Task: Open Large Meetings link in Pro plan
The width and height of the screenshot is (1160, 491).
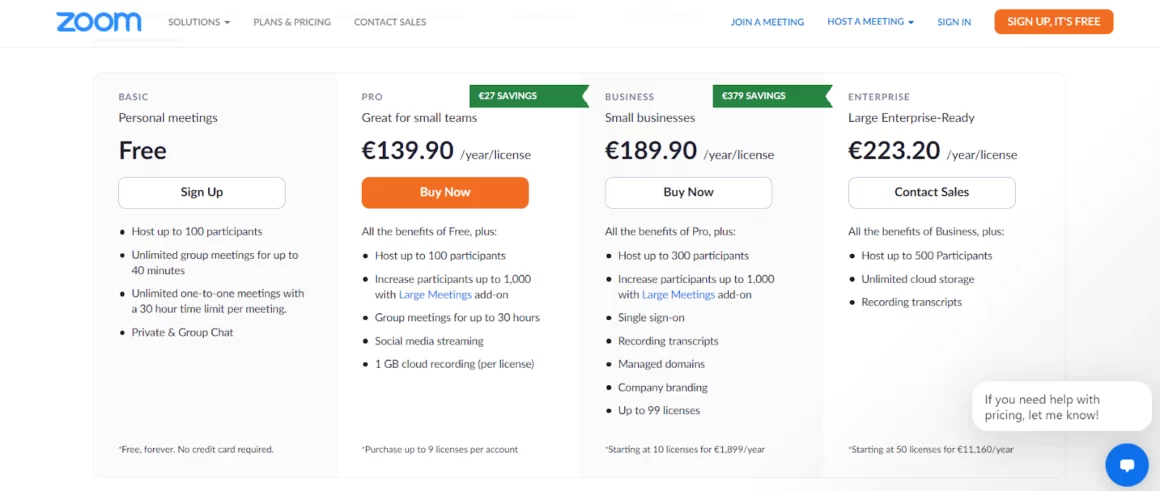Action: pos(435,295)
